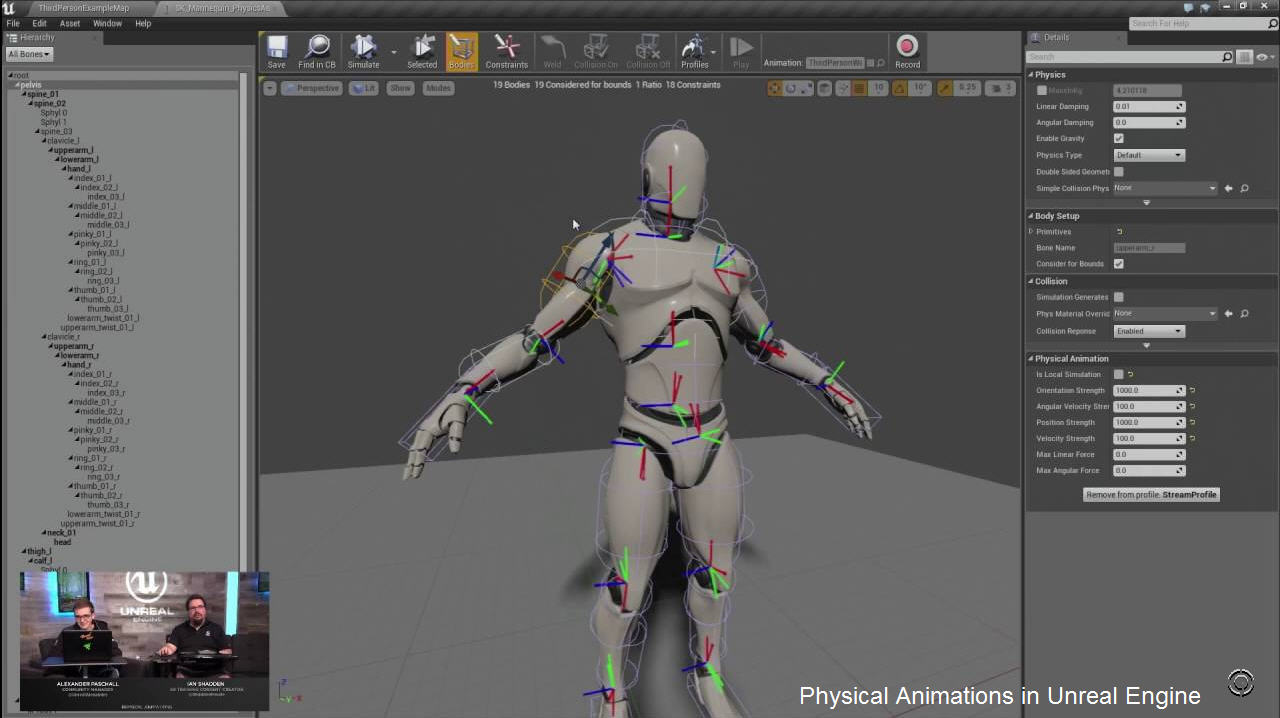Image resolution: width=1280 pixels, height=718 pixels.
Task: Toggle grid snap icon
Action: coord(859,88)
